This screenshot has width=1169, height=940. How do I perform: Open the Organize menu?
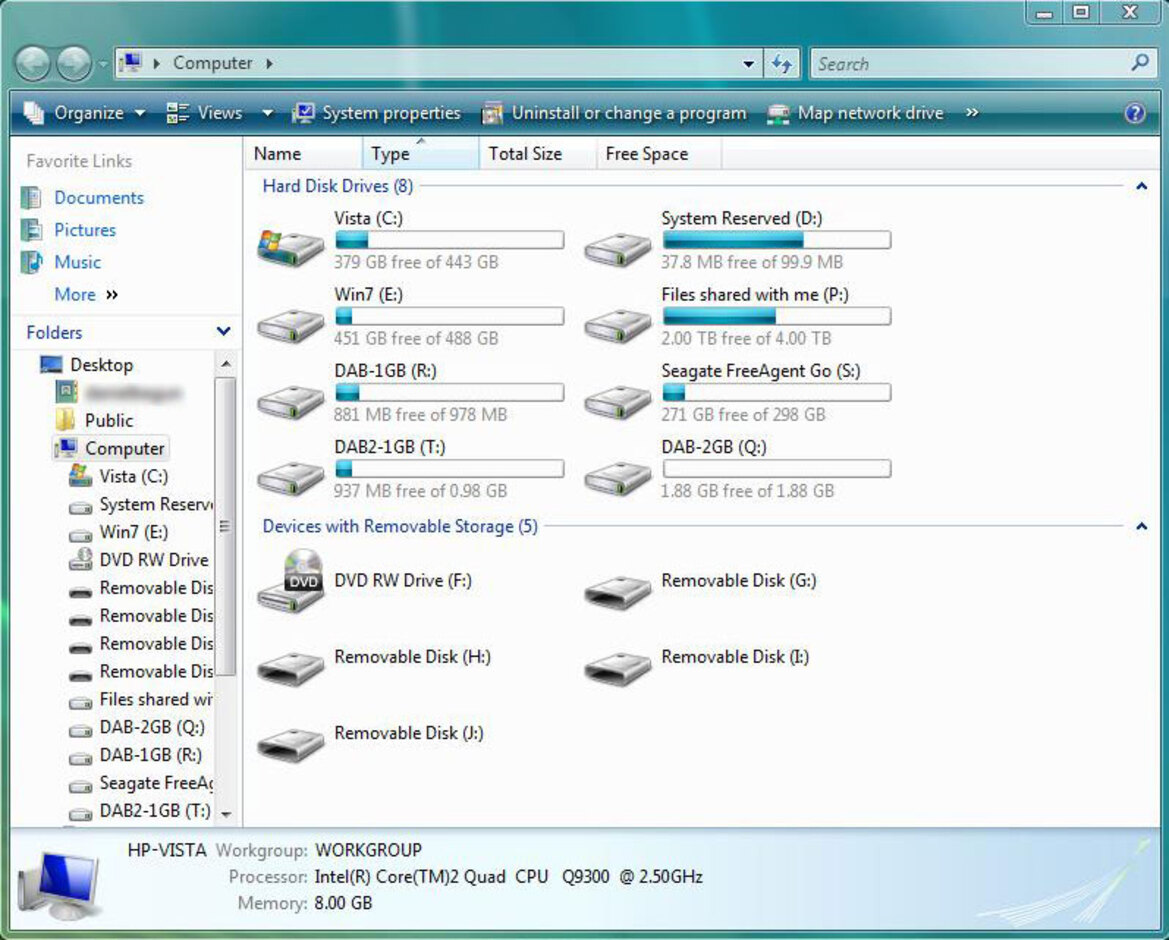[84, 113]
